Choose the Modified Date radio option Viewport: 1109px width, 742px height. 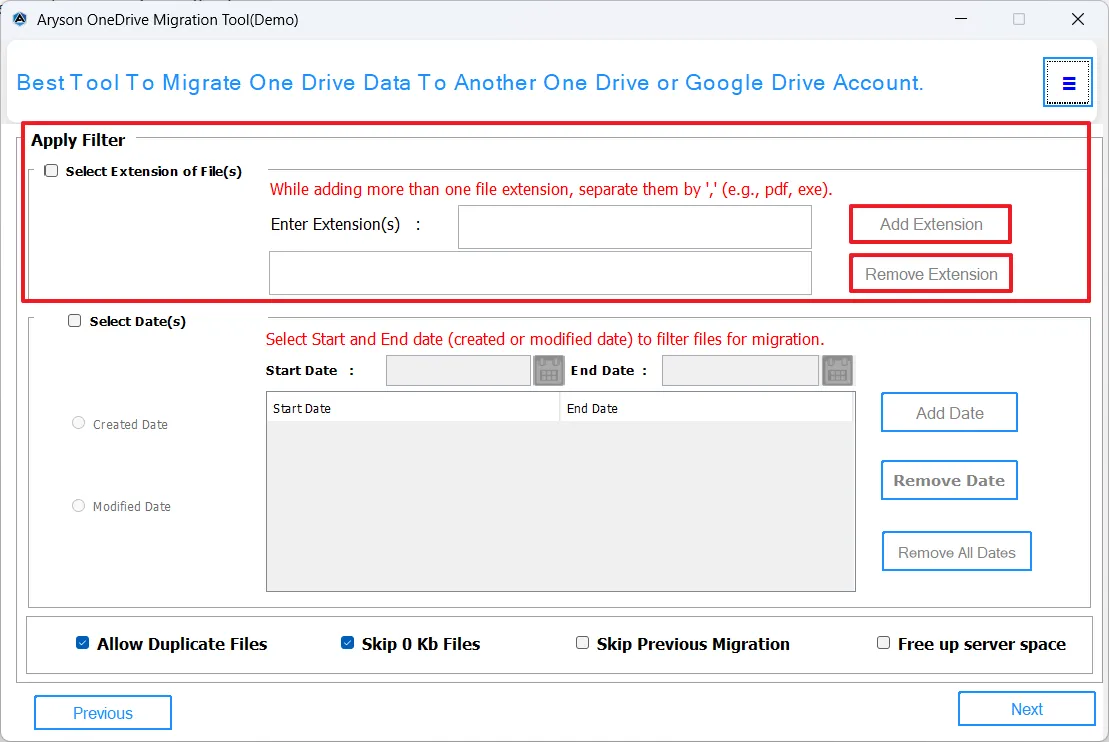pyautogui.click(x=79, y=505)
